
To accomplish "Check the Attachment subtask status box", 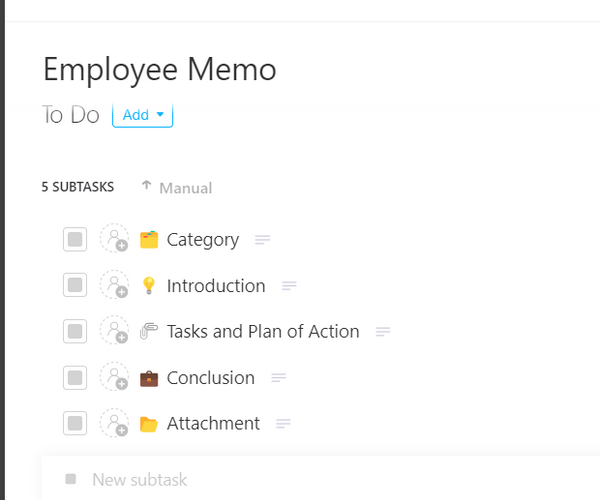I will click(75, 423).
